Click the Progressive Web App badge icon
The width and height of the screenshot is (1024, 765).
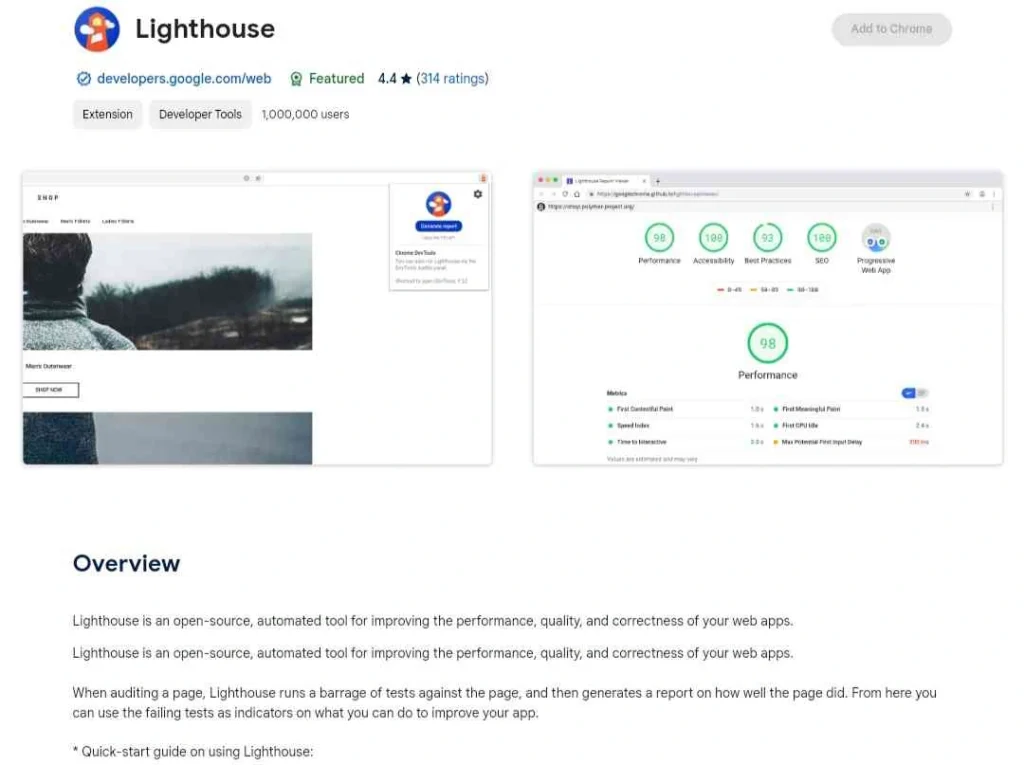876,238
